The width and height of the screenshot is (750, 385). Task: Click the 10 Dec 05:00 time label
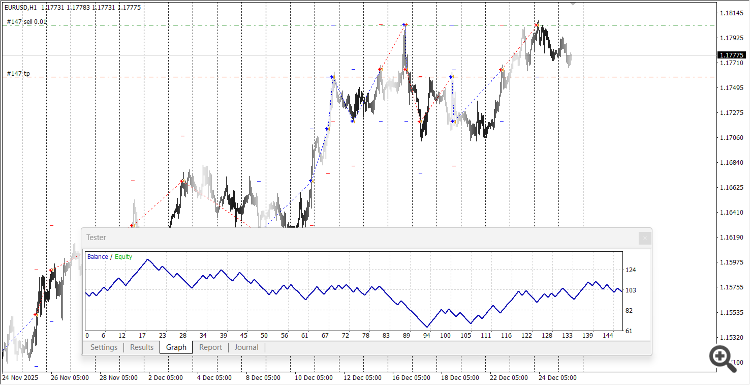pos(314,378)
